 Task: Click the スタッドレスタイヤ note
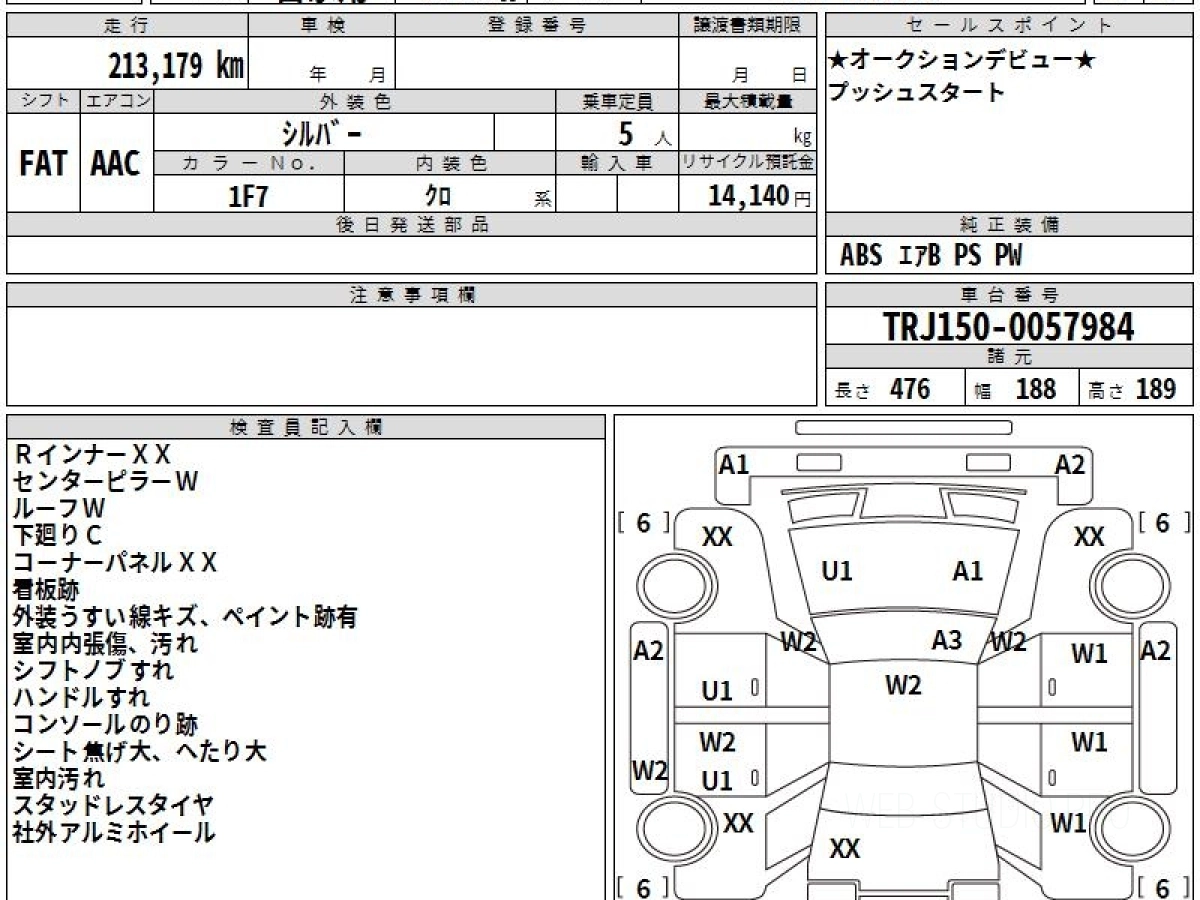coord(113,805)
